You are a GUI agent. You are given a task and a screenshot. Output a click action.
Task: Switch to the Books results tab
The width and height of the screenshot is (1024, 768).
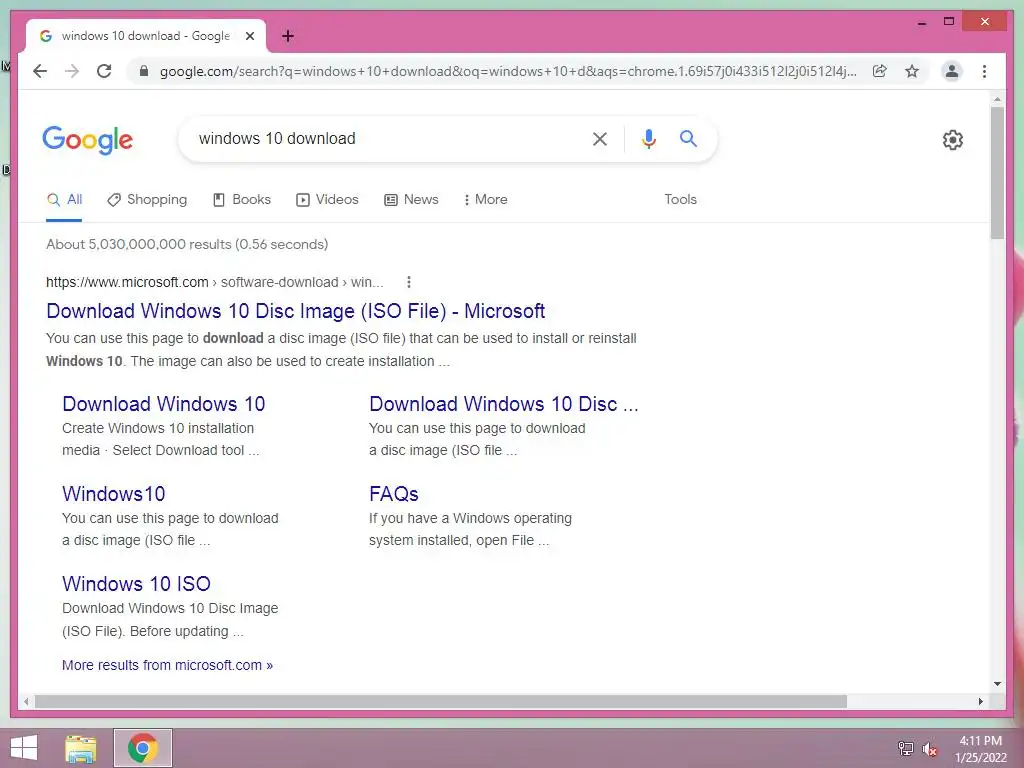click(x=242, y=200)
